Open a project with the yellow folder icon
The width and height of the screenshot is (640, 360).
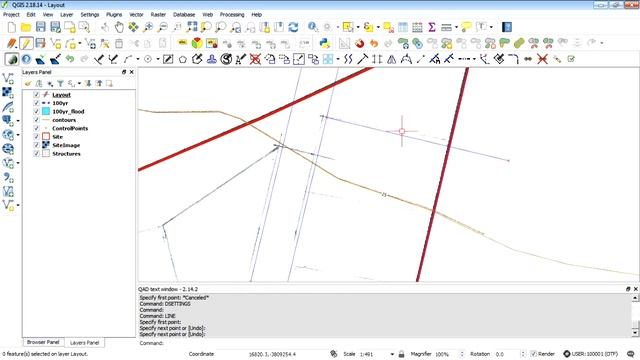coord(26,27)
